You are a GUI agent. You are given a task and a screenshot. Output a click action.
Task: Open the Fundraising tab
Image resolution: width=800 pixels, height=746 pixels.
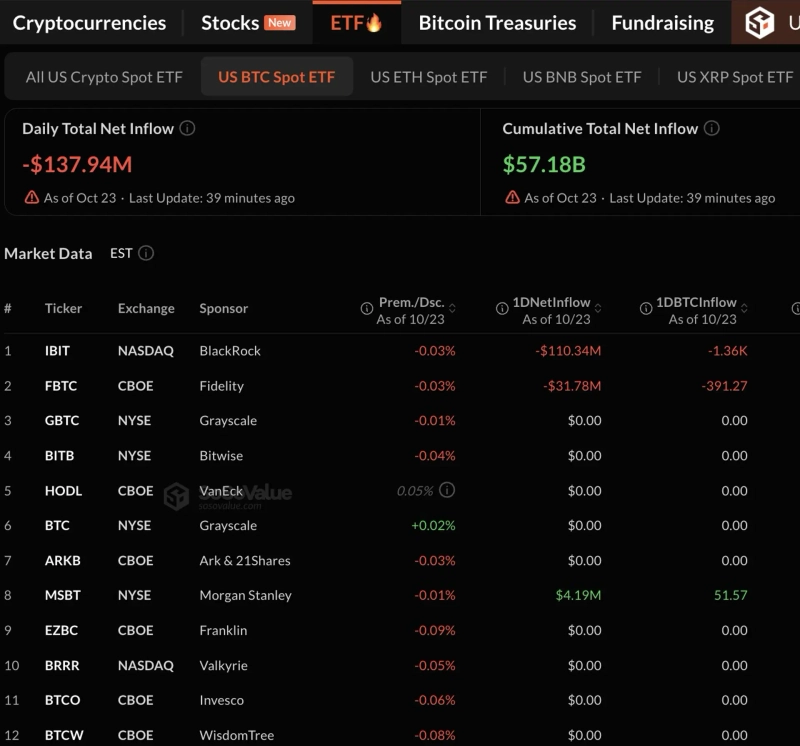[x=663, y=23]
